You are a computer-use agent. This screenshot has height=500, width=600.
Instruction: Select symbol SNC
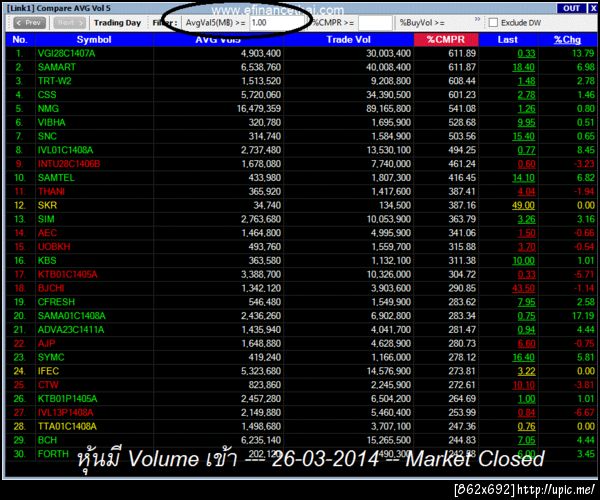[x=47, y=136]
